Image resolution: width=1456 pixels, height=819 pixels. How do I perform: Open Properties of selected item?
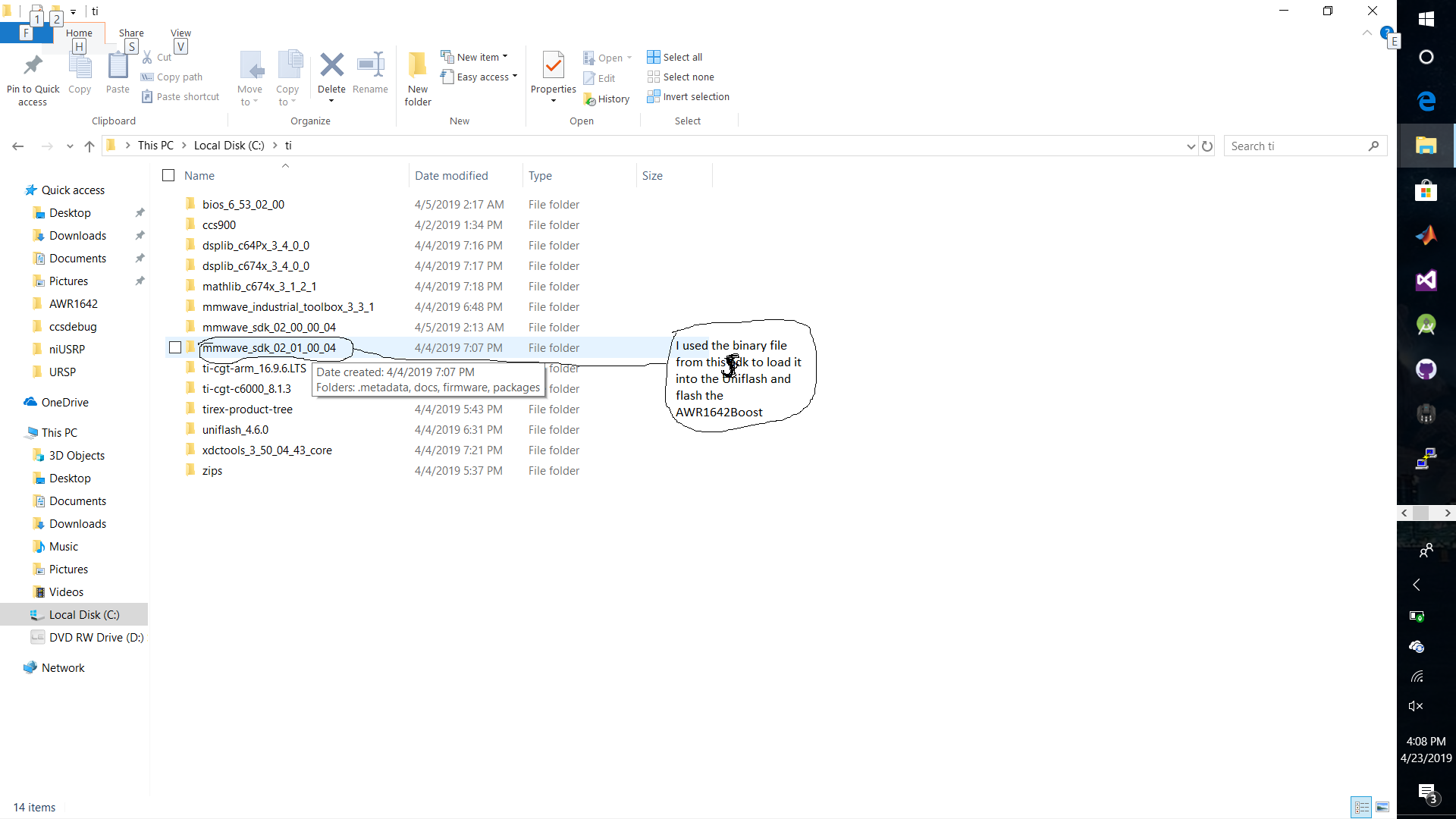(x=554, y=77)
